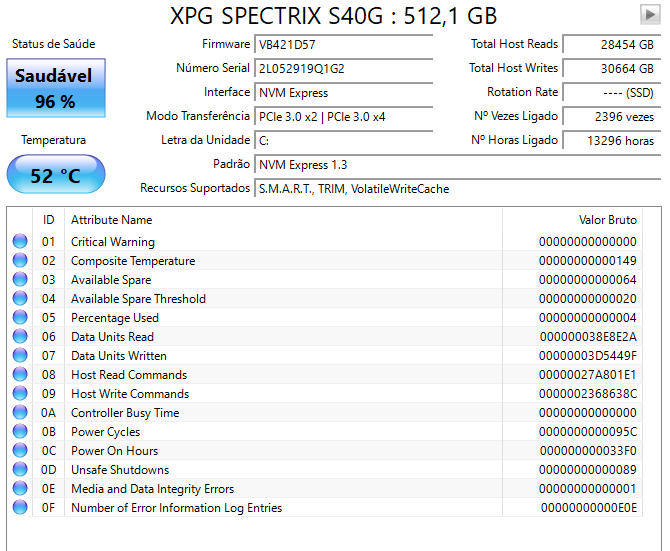Select the Composite Temperature attribute name
Image resolution: width=670 pixels, height=551 pixels.
click(133, 261)
